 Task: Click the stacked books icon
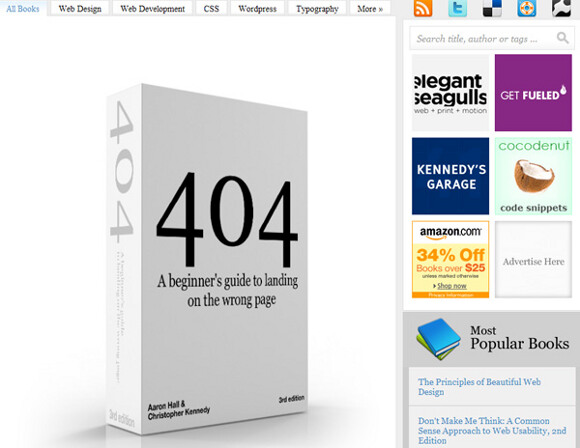[439, 339]
